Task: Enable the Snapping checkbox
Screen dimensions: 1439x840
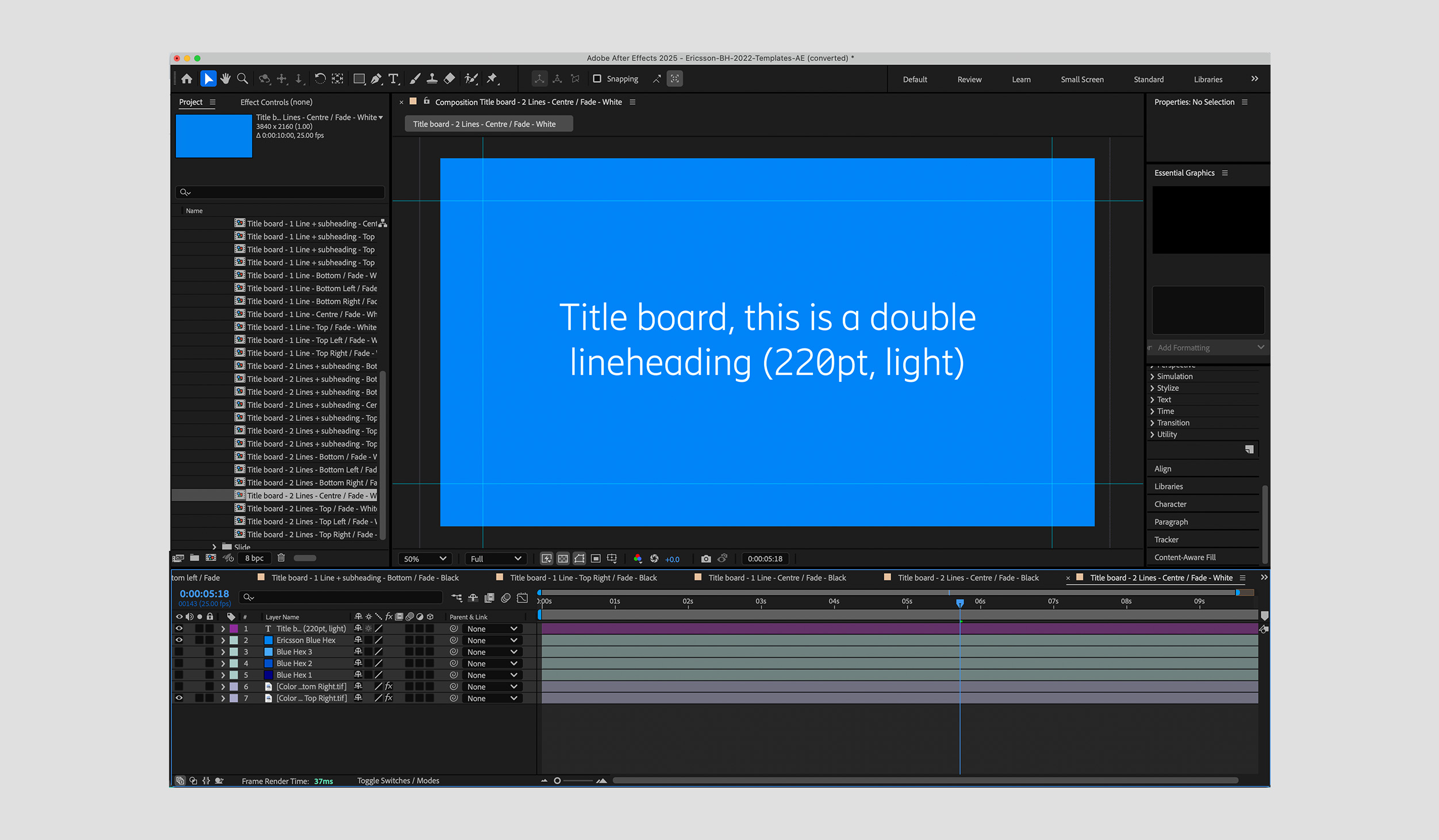Action: [597, 79]
